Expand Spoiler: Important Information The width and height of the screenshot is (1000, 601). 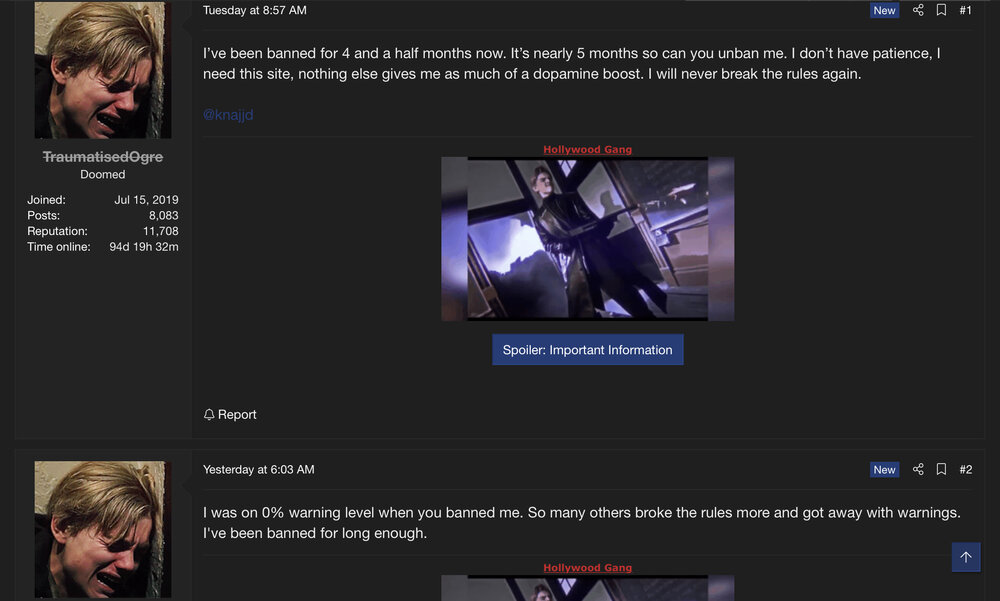(x=587, y=350)
